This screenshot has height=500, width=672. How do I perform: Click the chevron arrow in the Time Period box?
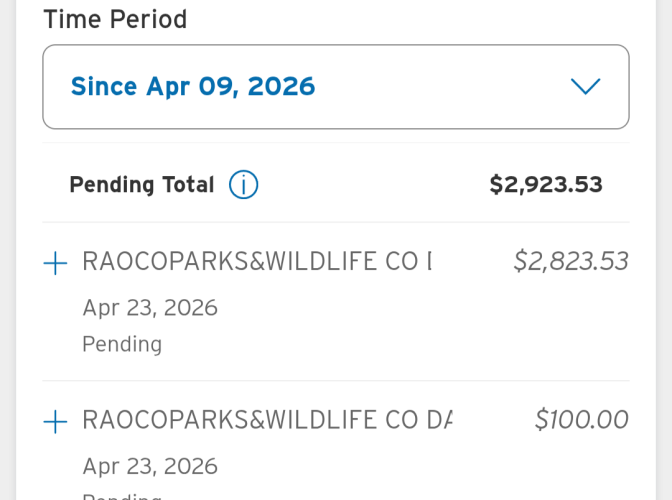coord(585,87)
